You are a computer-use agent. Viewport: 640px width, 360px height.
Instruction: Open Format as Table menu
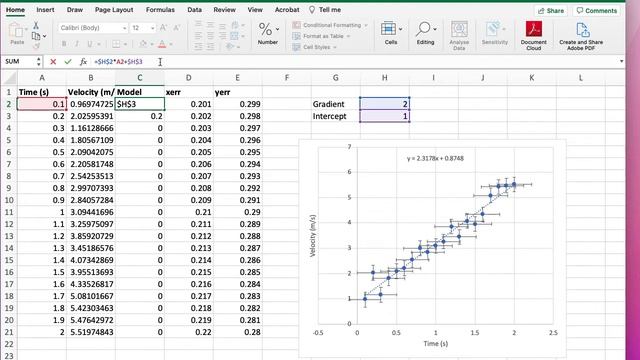click(323, 36)
